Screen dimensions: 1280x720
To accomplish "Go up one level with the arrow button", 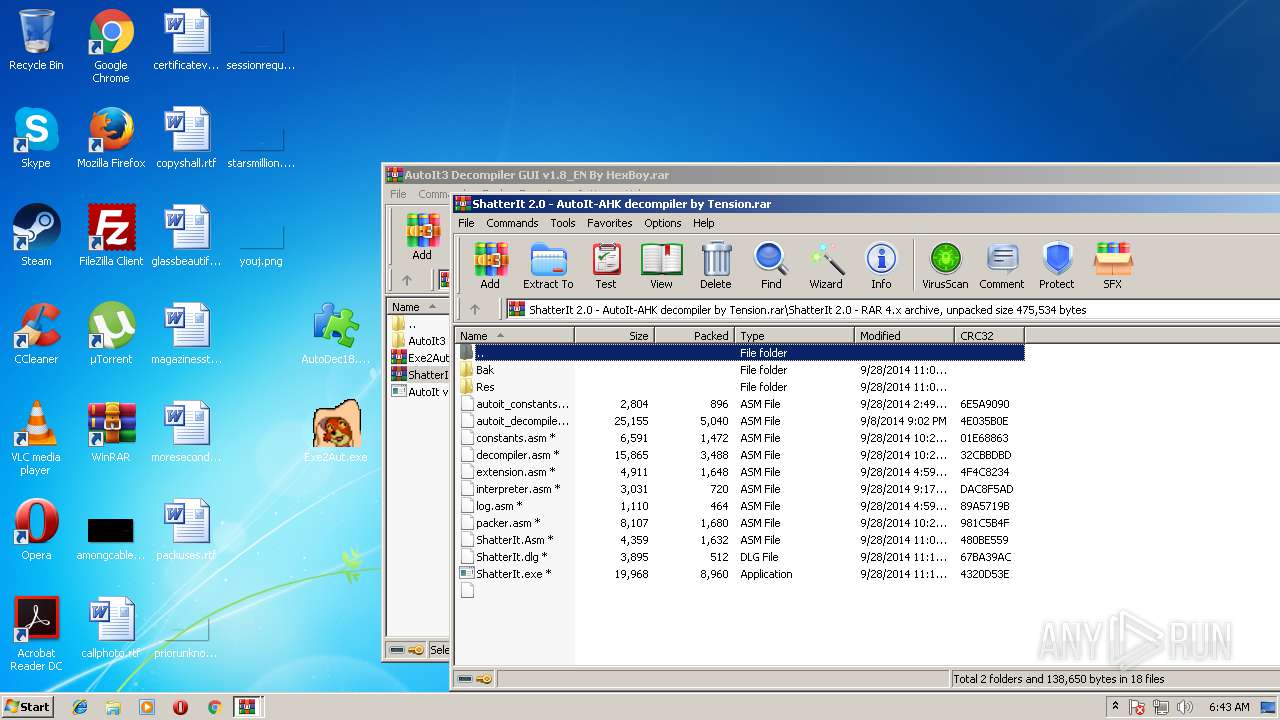I will point(475,310).
